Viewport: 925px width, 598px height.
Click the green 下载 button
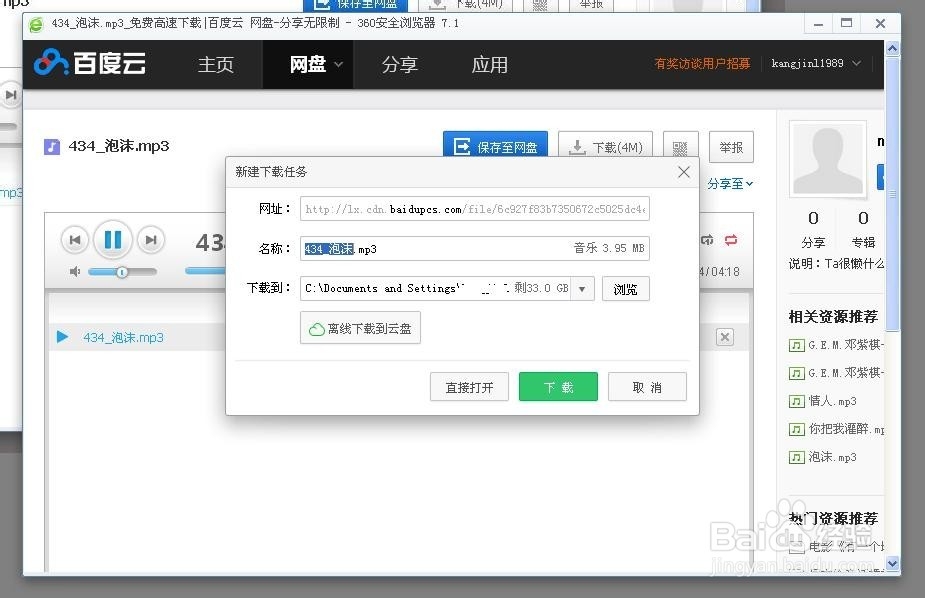click(x=558, y=387)
